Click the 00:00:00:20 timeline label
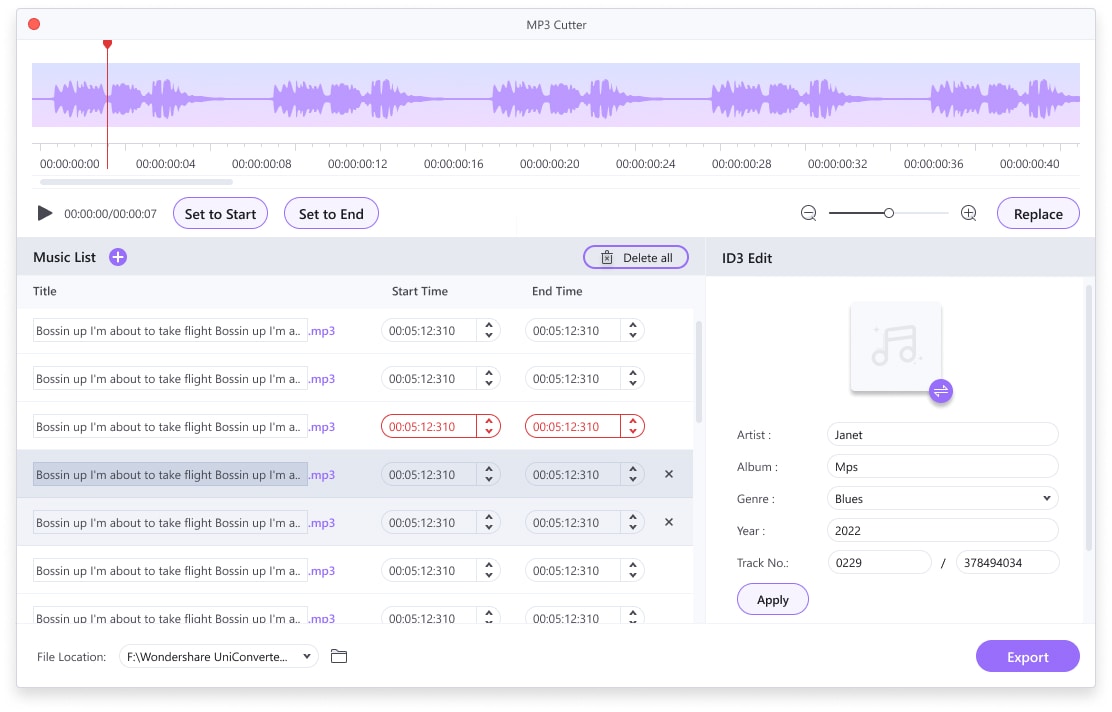 tap(550, 164)
